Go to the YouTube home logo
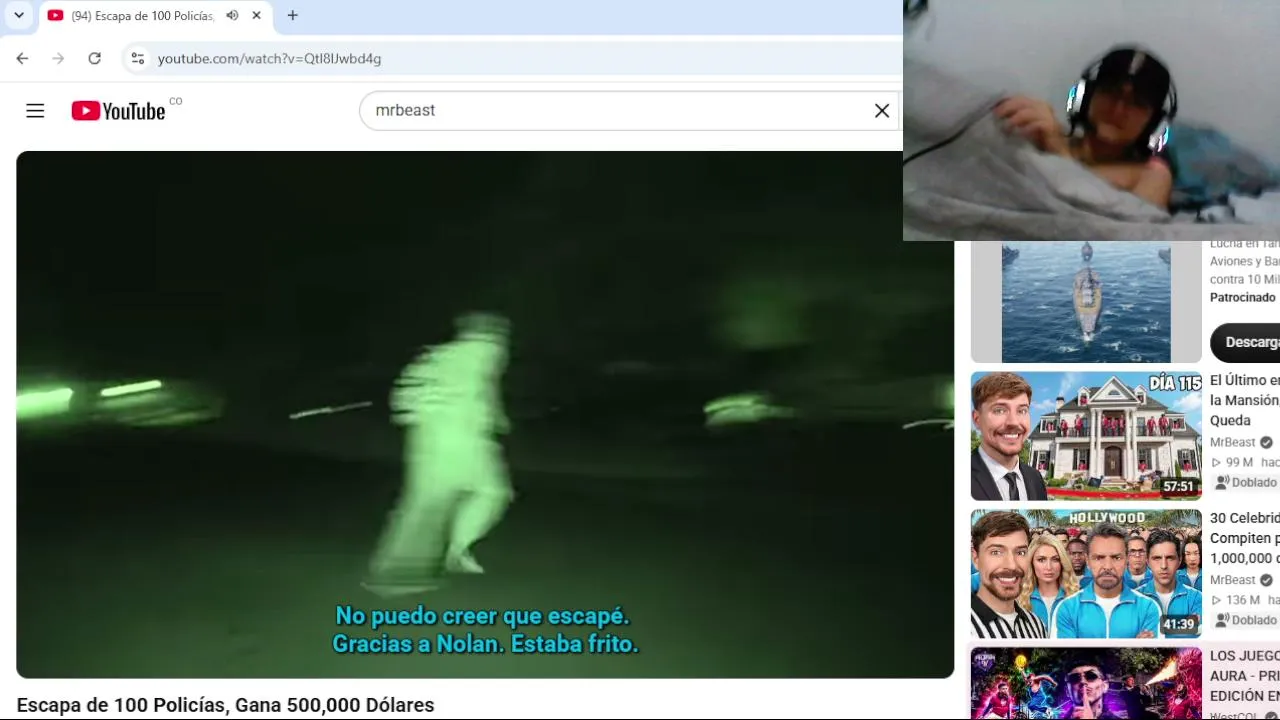This screenshot has width=1280, height=720. point(119,111)
